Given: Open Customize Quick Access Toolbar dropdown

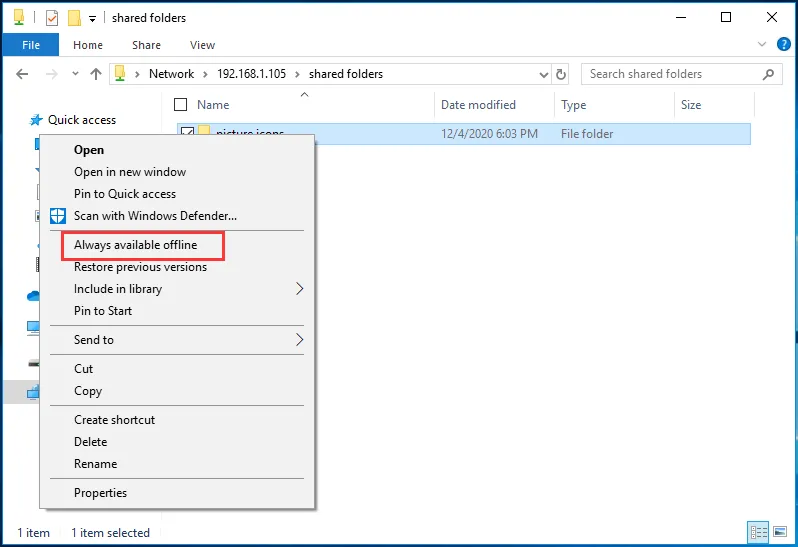Looking at the screenshot, I should point(93,18).
